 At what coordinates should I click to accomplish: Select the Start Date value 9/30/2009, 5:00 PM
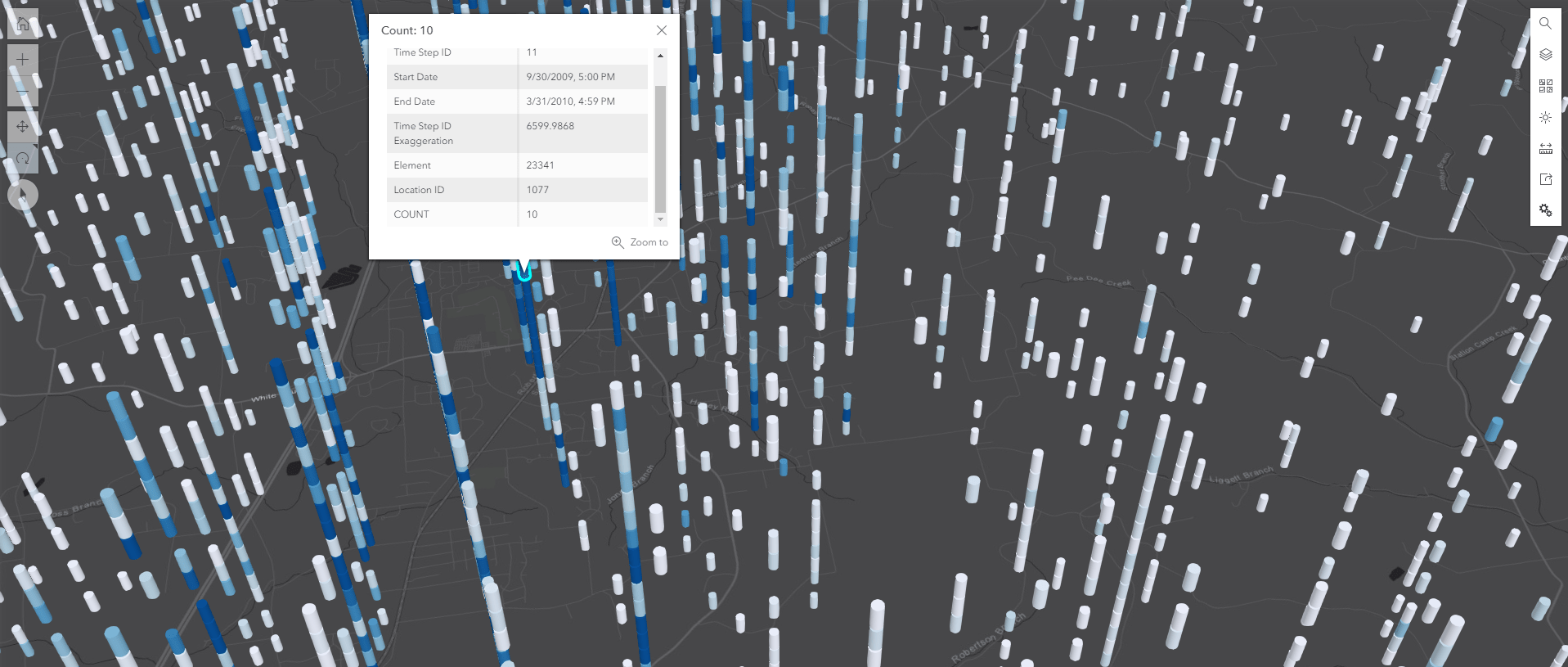(x=570, y=77)
